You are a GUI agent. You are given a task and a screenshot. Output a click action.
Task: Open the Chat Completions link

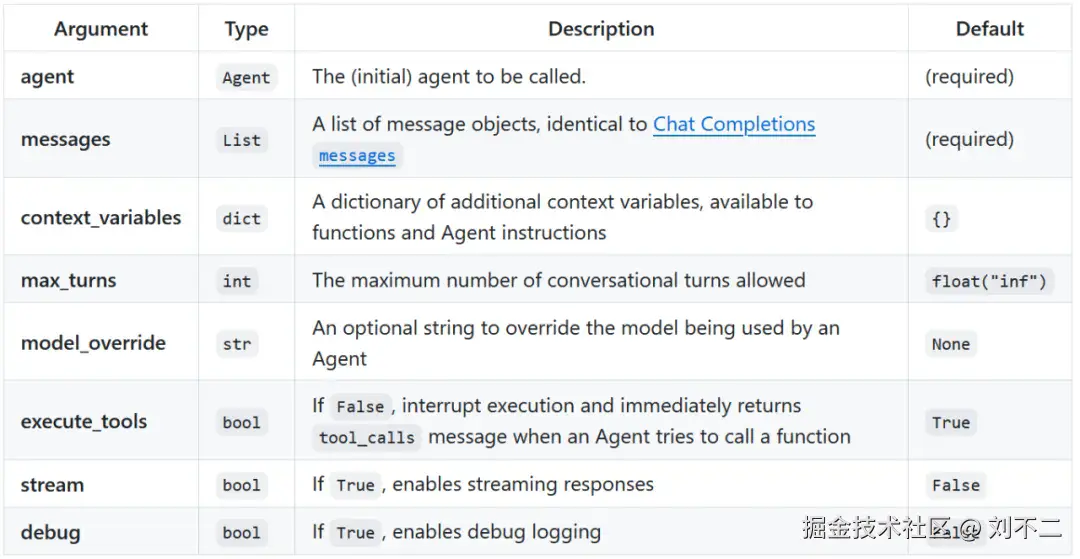coord(734,125)
